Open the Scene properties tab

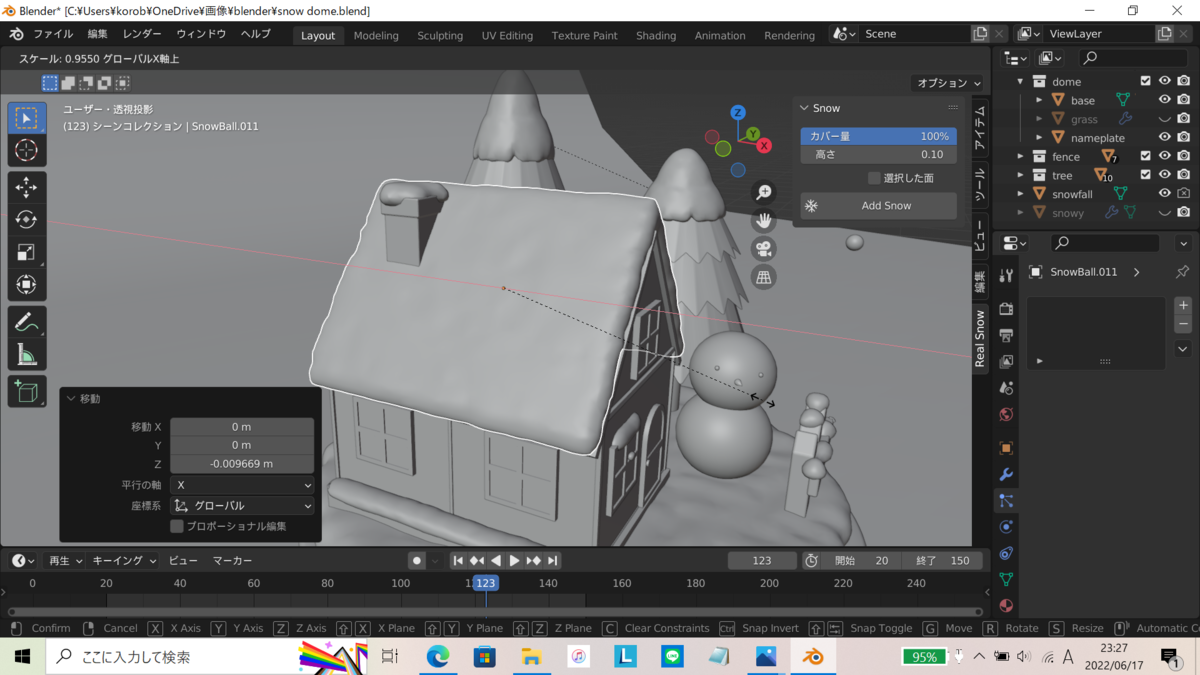click(x=1006, y=388)
